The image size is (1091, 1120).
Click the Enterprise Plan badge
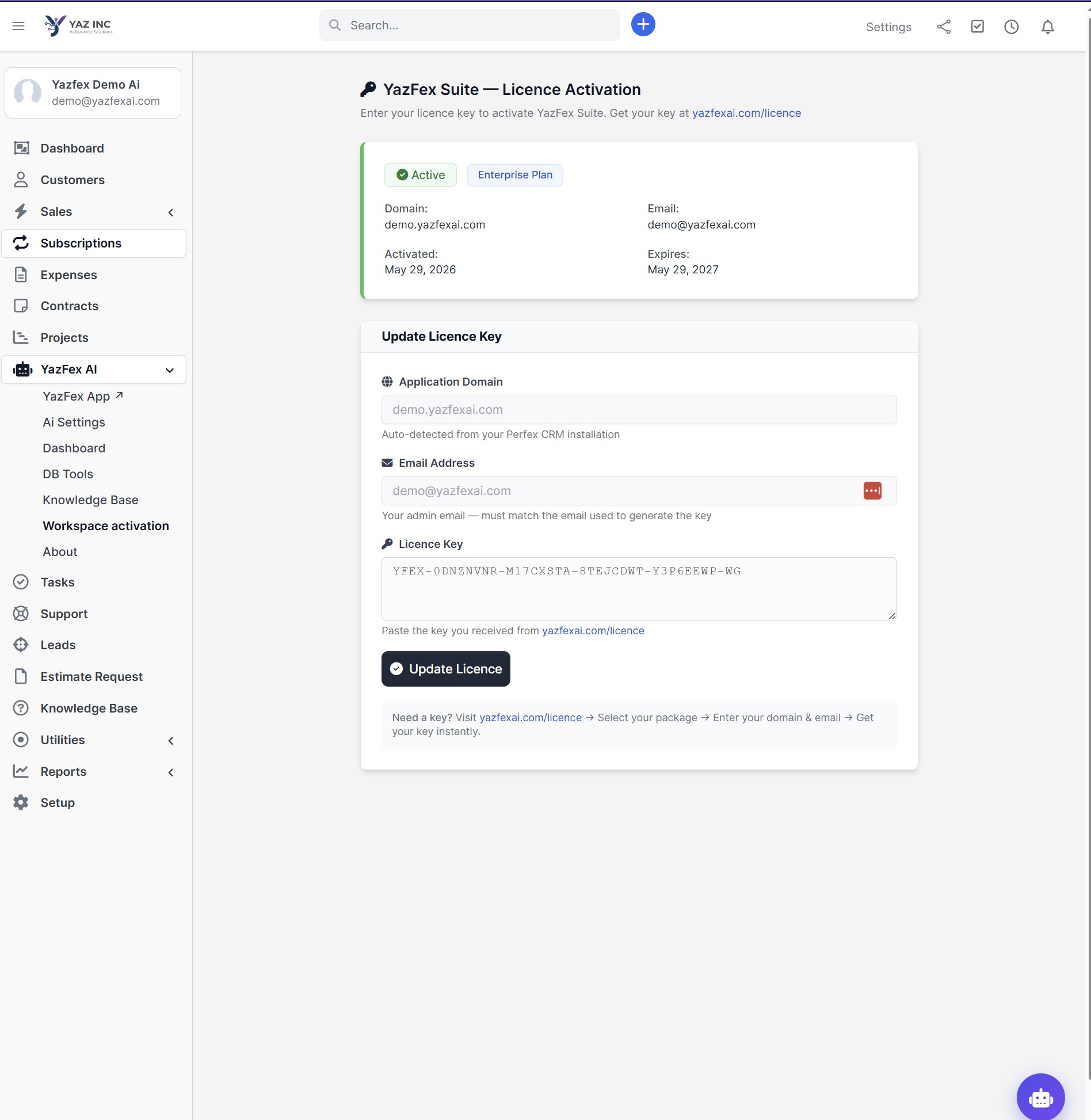click(x=515, y=175)
